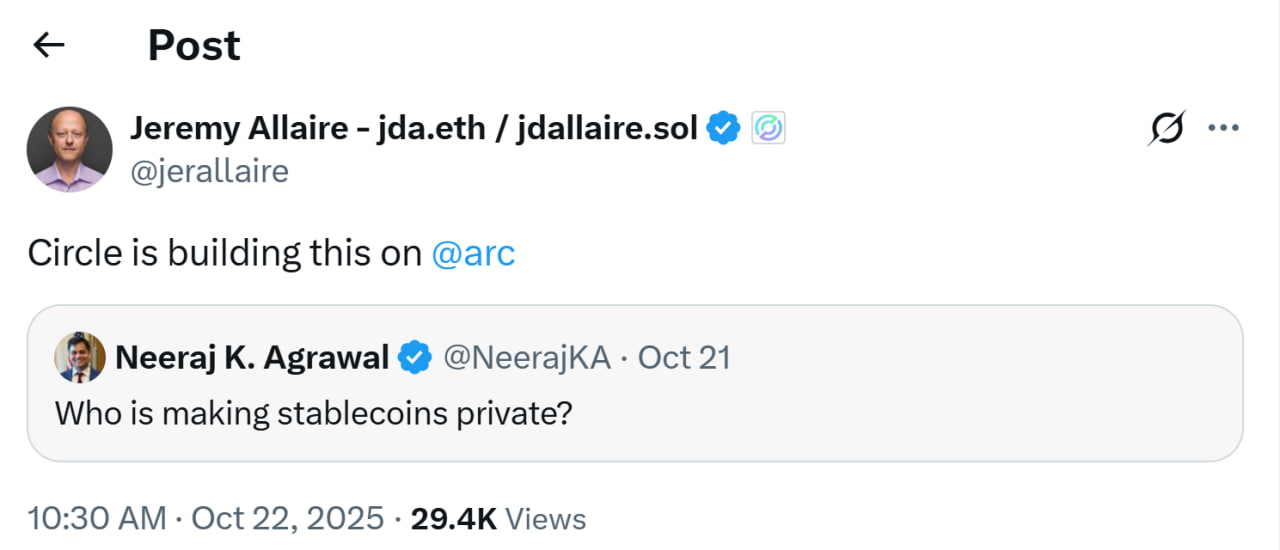Click the Circle affiliation badge icon
Screen dimensions: 1280x550
click(x=768, y=129)
